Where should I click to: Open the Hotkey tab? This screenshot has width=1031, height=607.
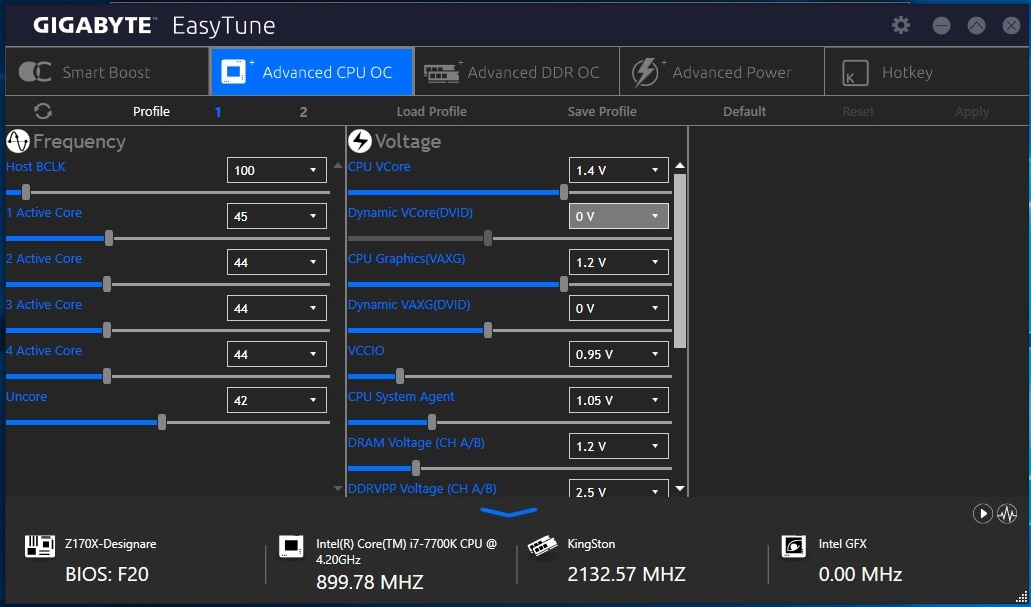927,72
